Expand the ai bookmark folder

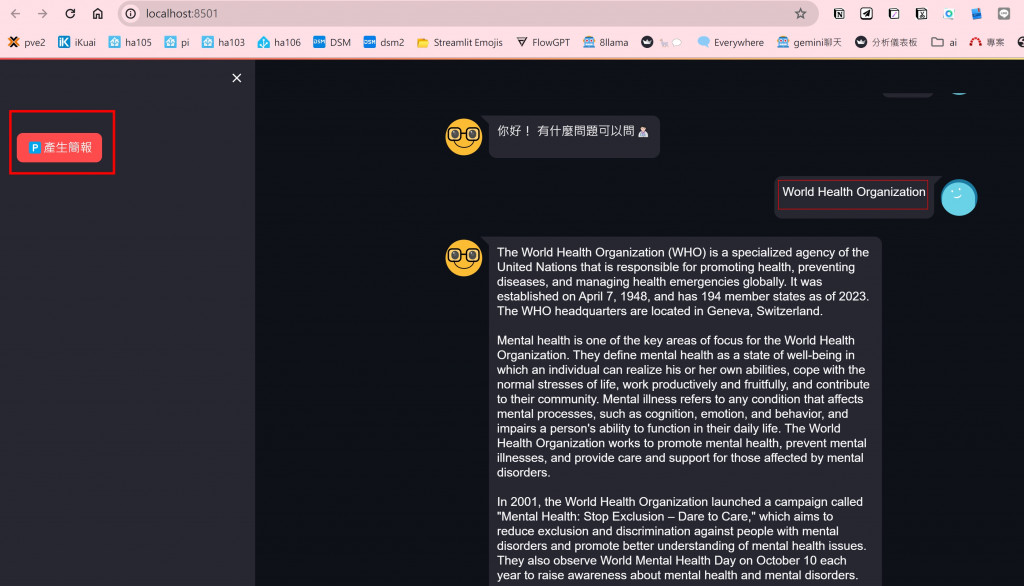click(944, 42)
